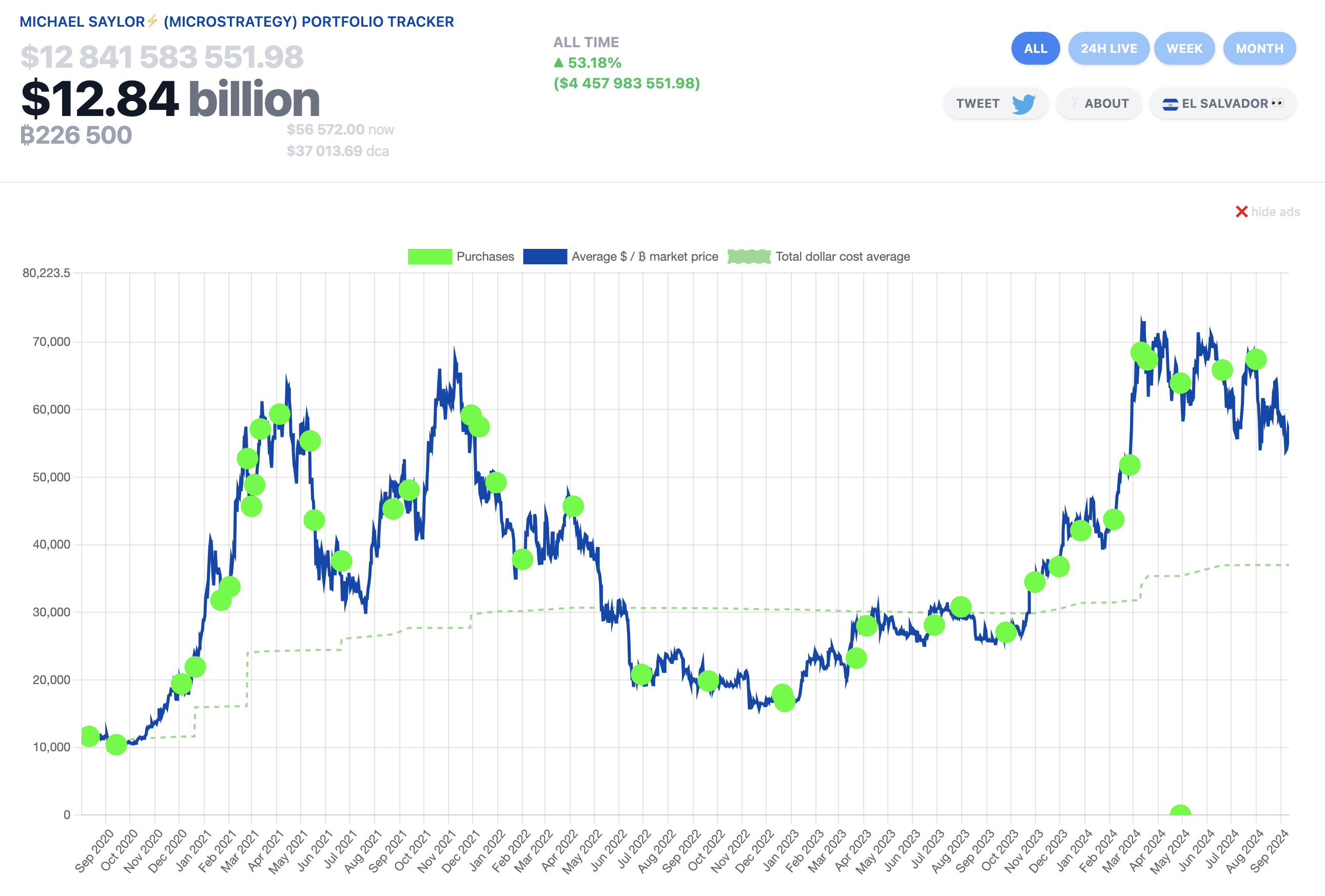Click the green Purchases legend swatch
1325x896 pixels.
coord(430,257)
